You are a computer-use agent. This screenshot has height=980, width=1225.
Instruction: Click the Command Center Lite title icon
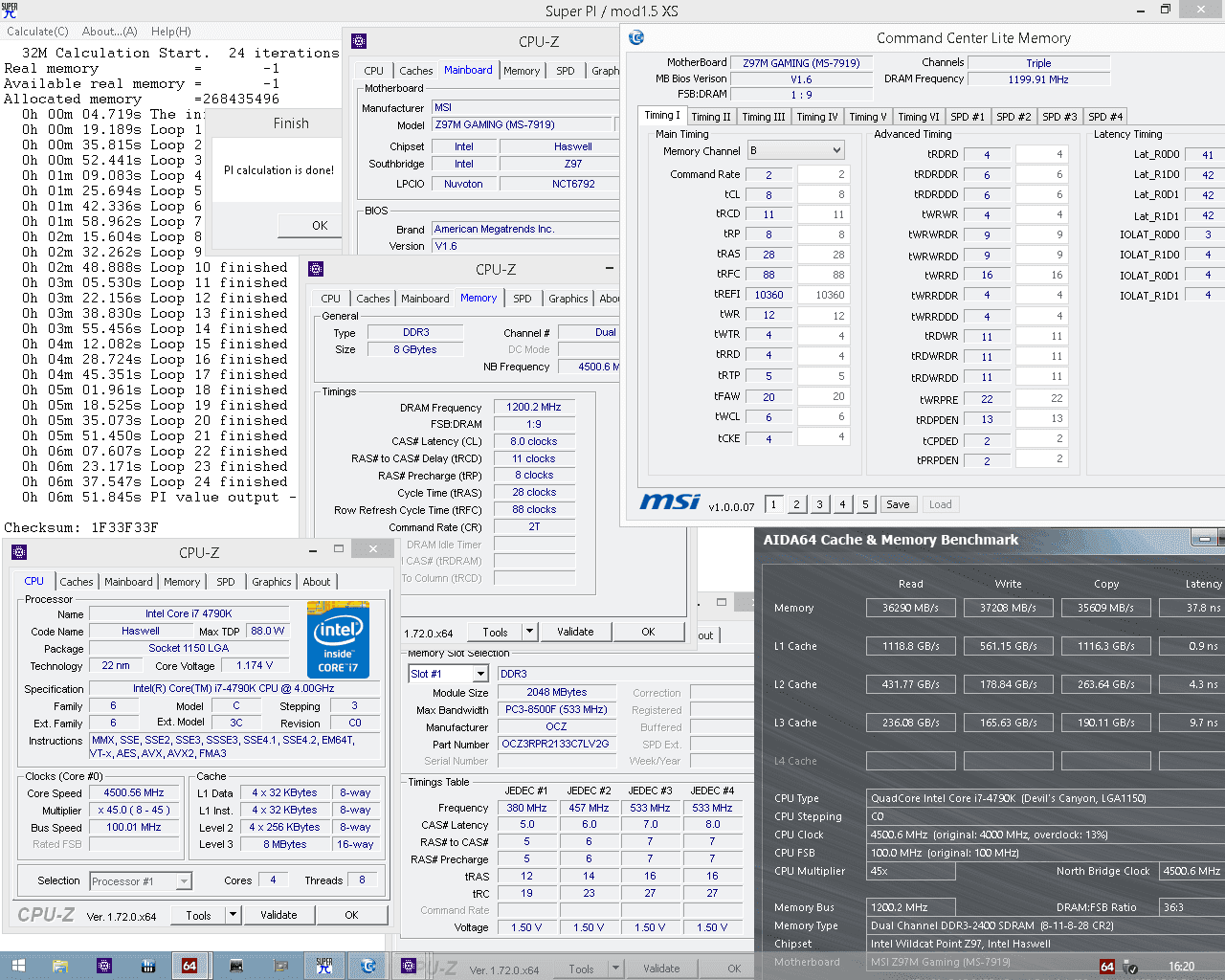click(x=636, y=37)
